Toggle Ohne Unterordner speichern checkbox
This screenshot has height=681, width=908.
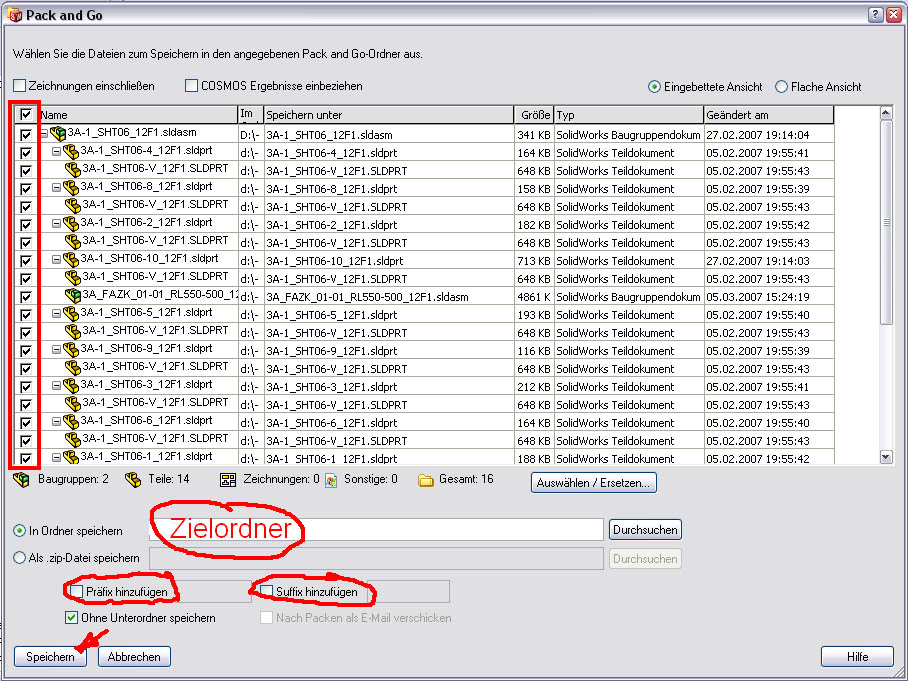pos(71,617)
